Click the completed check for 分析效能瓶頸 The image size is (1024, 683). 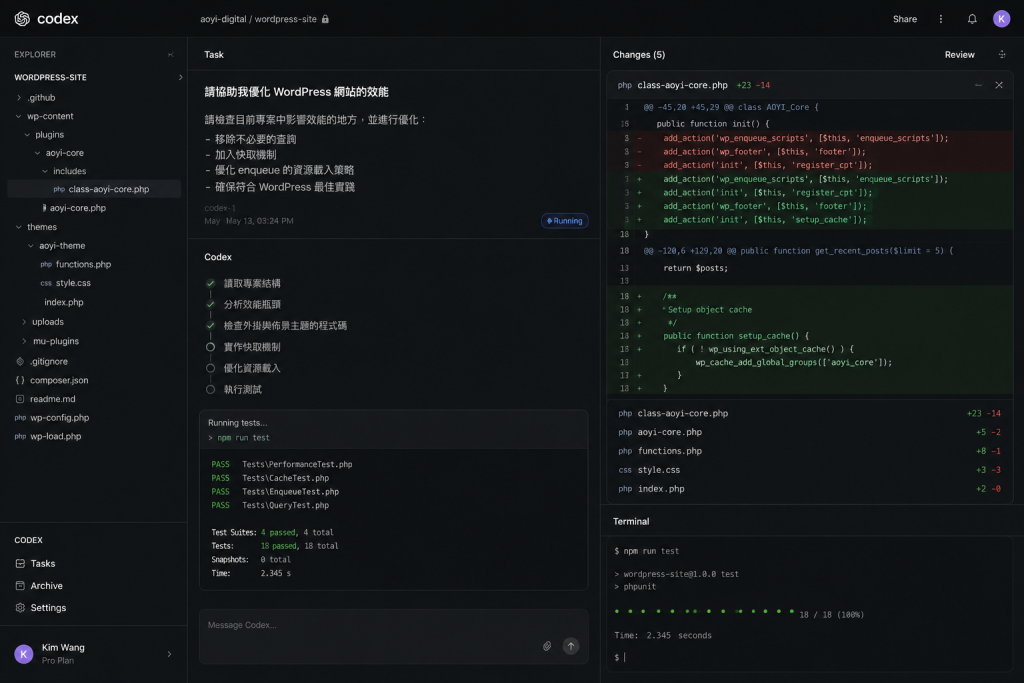coord(210,304)
